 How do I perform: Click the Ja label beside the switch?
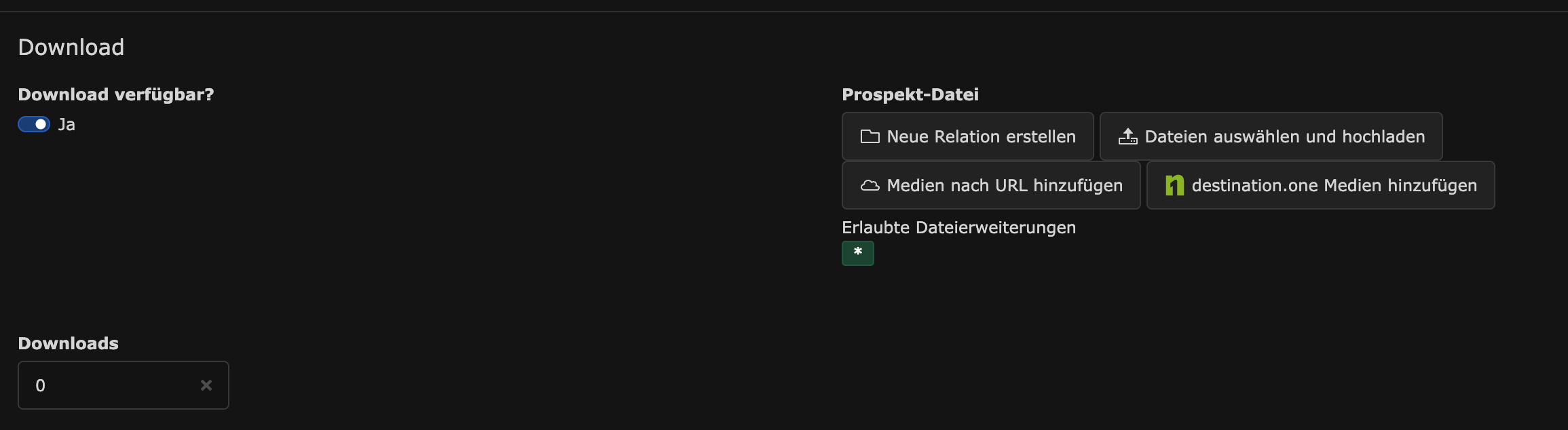point(67,125)
